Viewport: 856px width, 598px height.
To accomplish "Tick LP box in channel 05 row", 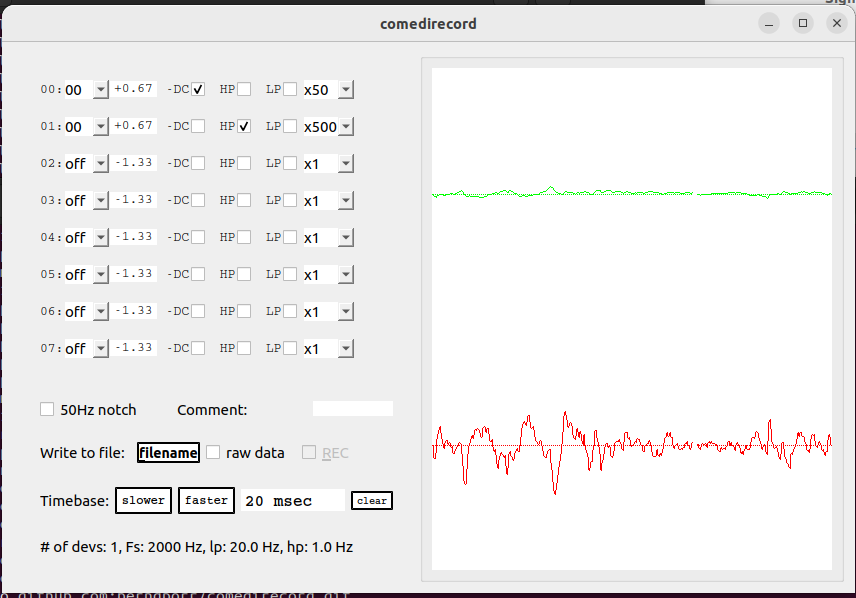I will (290, 274).
